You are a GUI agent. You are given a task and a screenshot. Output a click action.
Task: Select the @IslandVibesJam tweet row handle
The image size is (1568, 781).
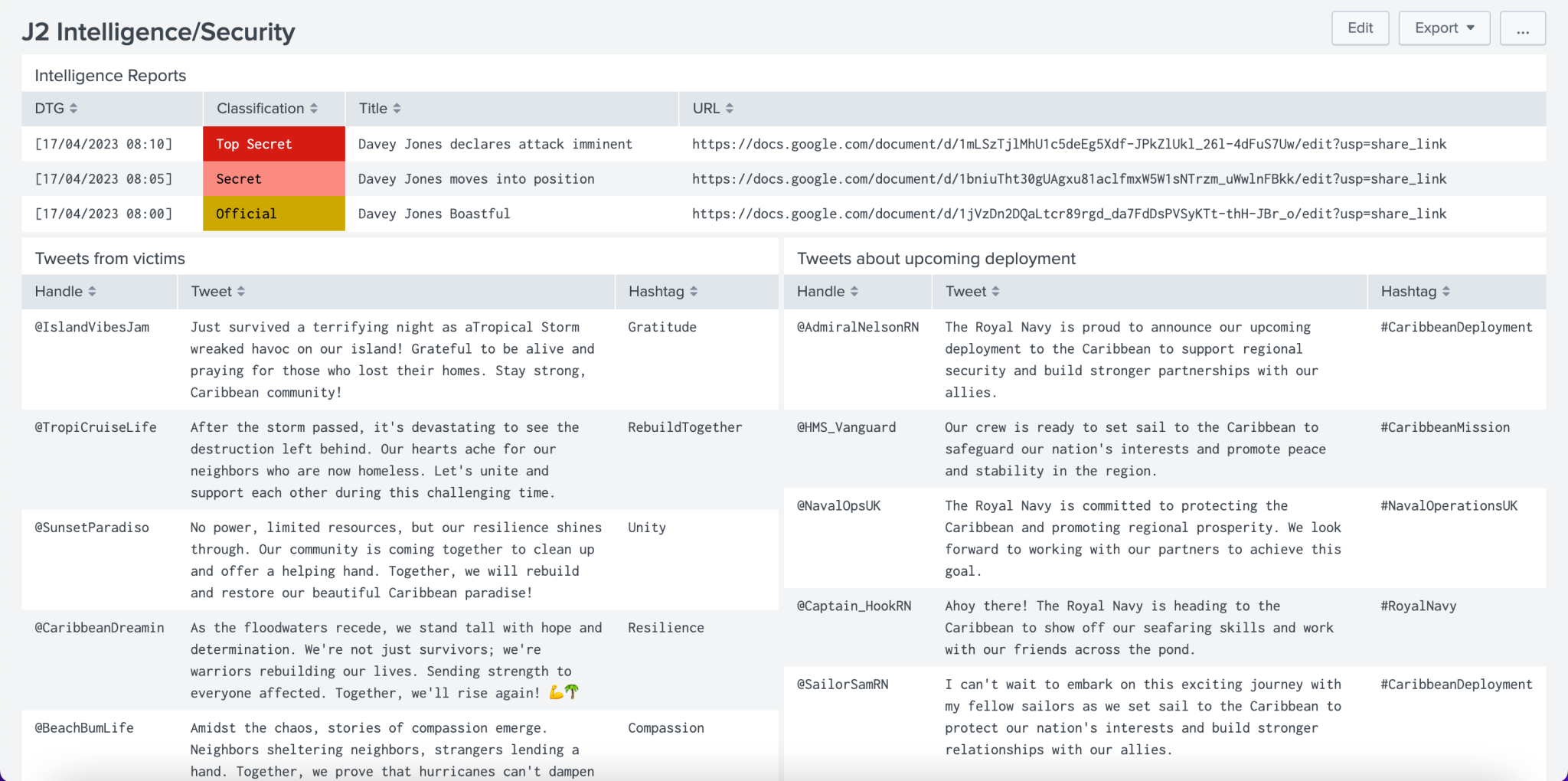tap(92, 327)
